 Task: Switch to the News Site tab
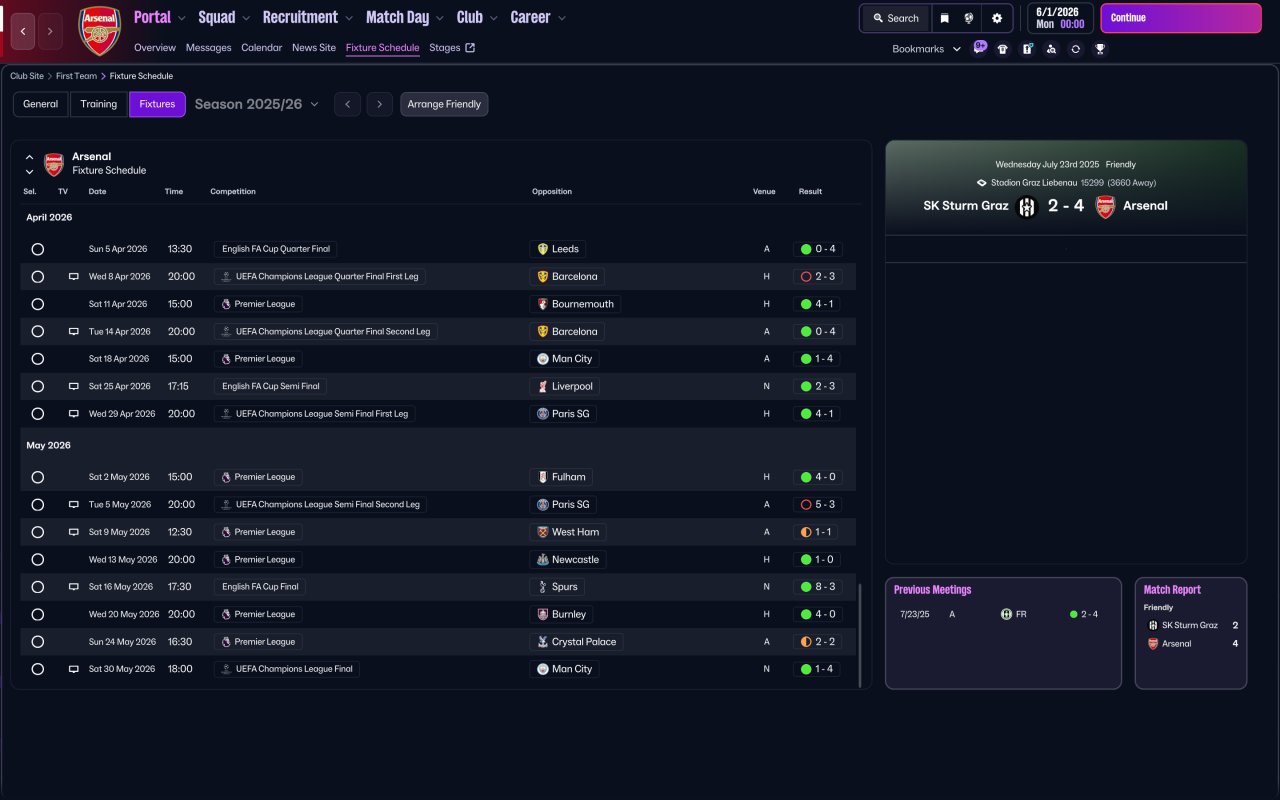point(314,48)
